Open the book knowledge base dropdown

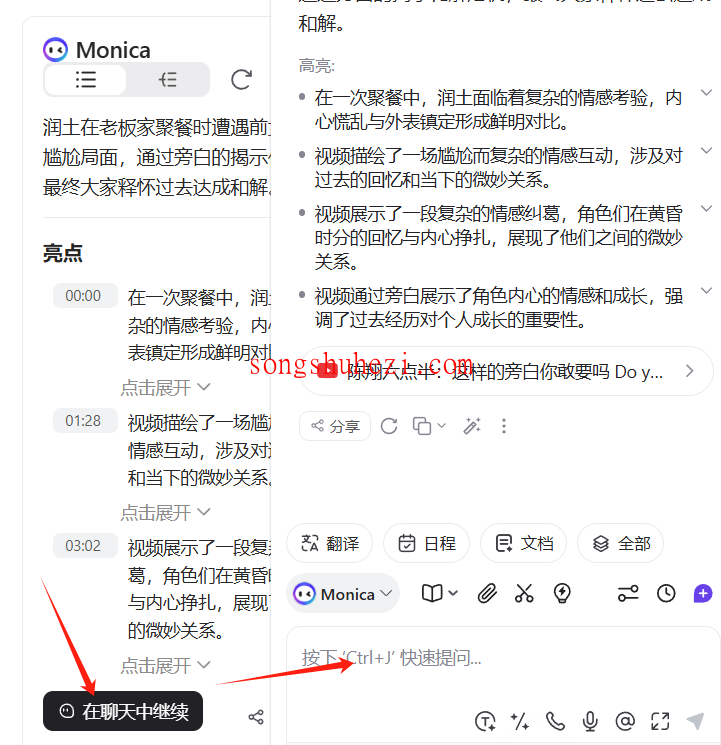(x=439, y=593)
